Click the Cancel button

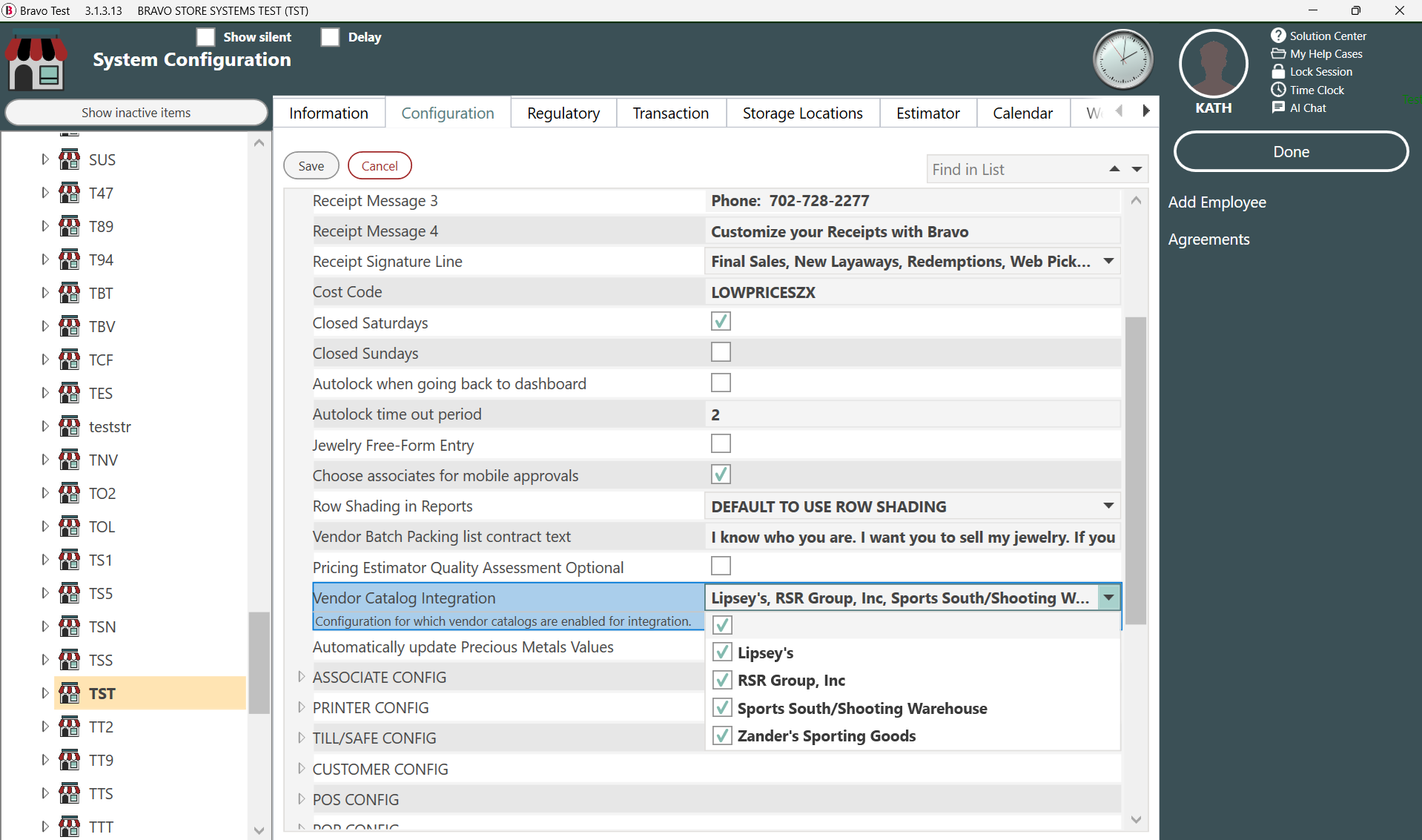tap(380, 165)
